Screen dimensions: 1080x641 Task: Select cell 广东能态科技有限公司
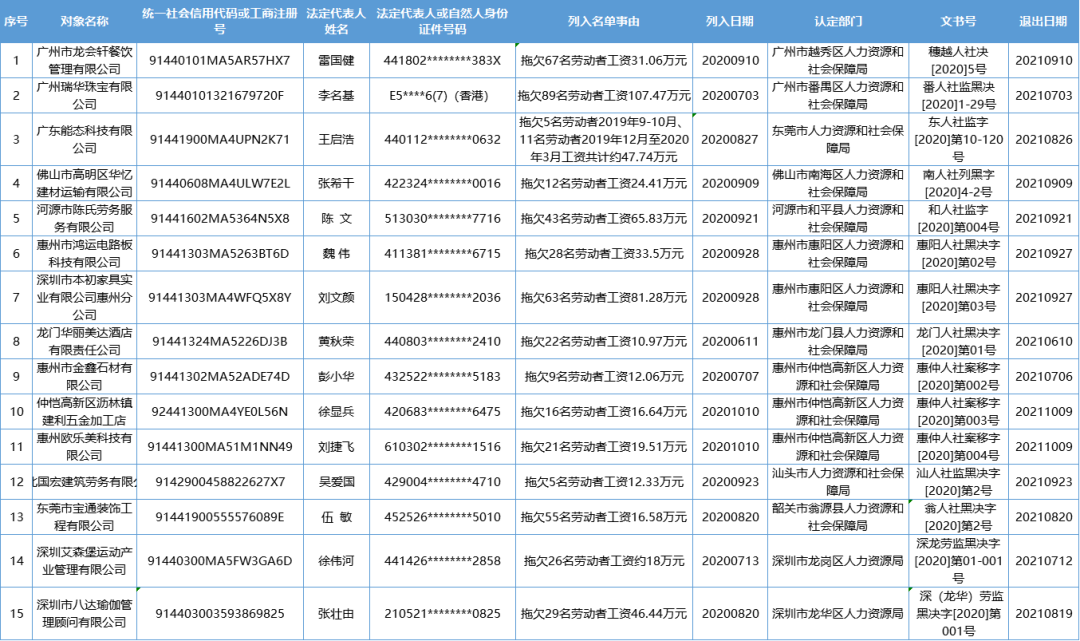pyautogui.click(x=84, y=139)
